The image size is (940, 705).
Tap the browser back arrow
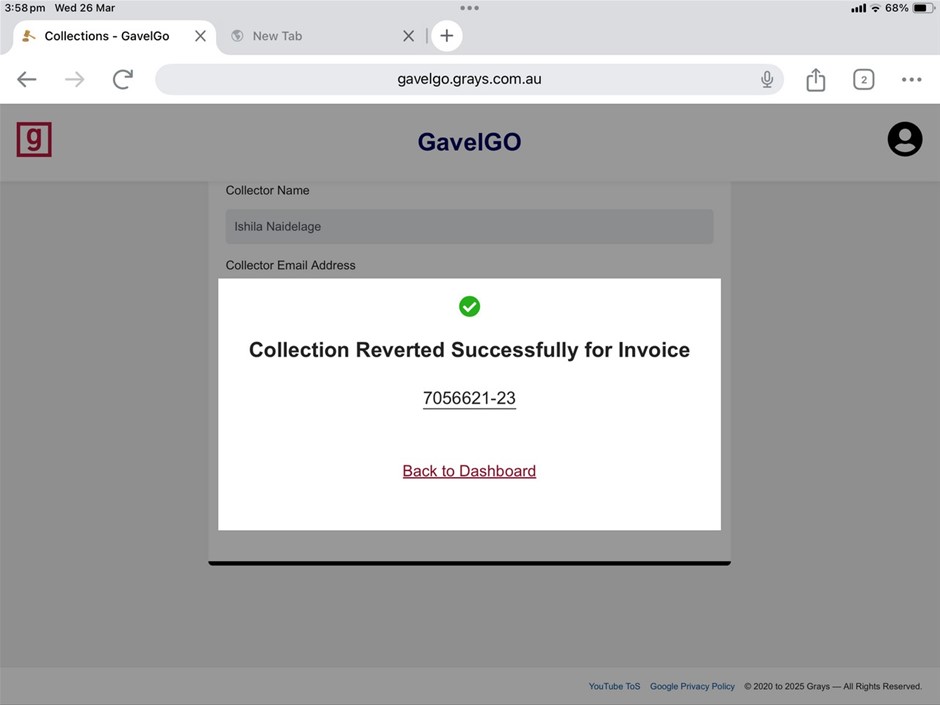[x=27, y=80]
